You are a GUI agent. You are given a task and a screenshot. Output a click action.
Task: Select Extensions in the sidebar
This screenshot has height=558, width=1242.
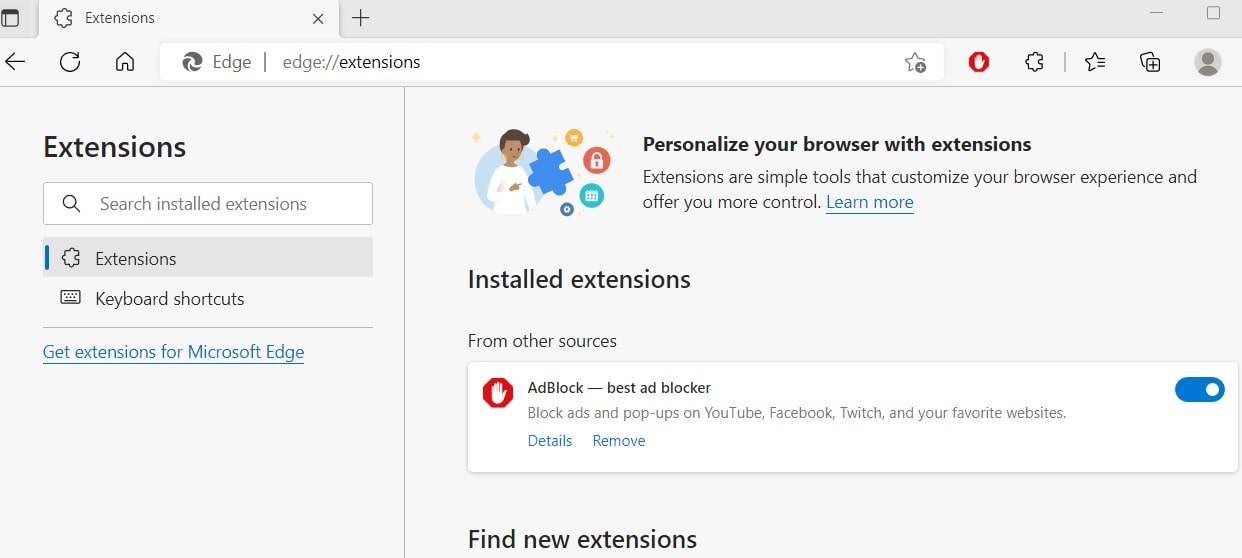point(135,258)
